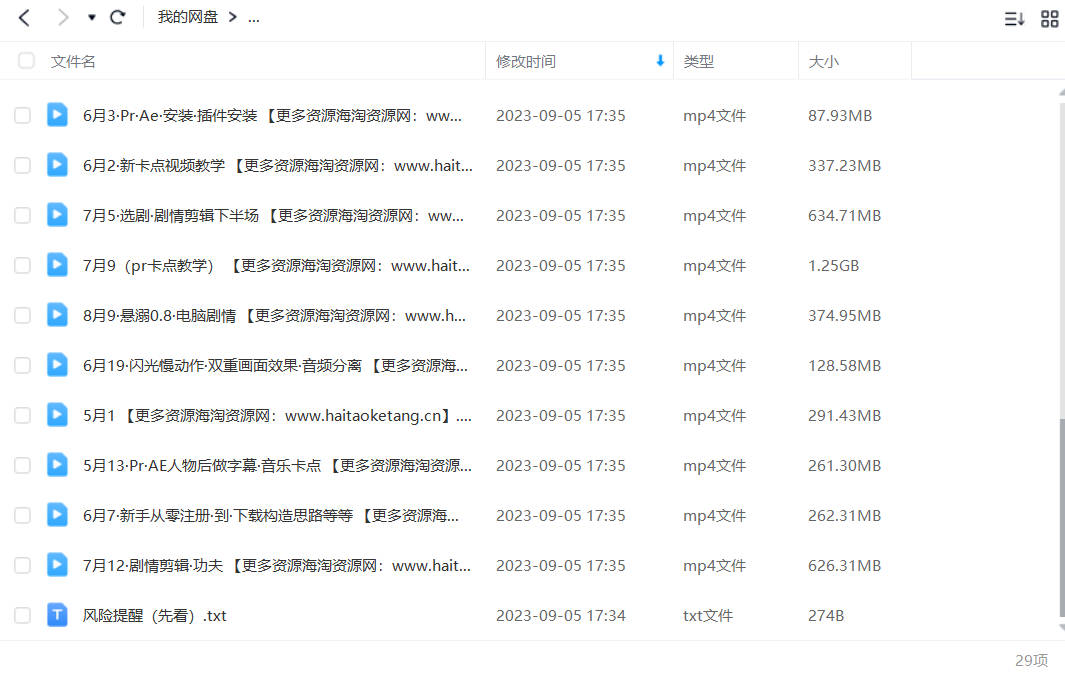Image resolution: width=1065 pixels, height=681 pixels.
Task: Click video icon of 7月12·剧情剪辑·功夫
Action: (57, 565)
